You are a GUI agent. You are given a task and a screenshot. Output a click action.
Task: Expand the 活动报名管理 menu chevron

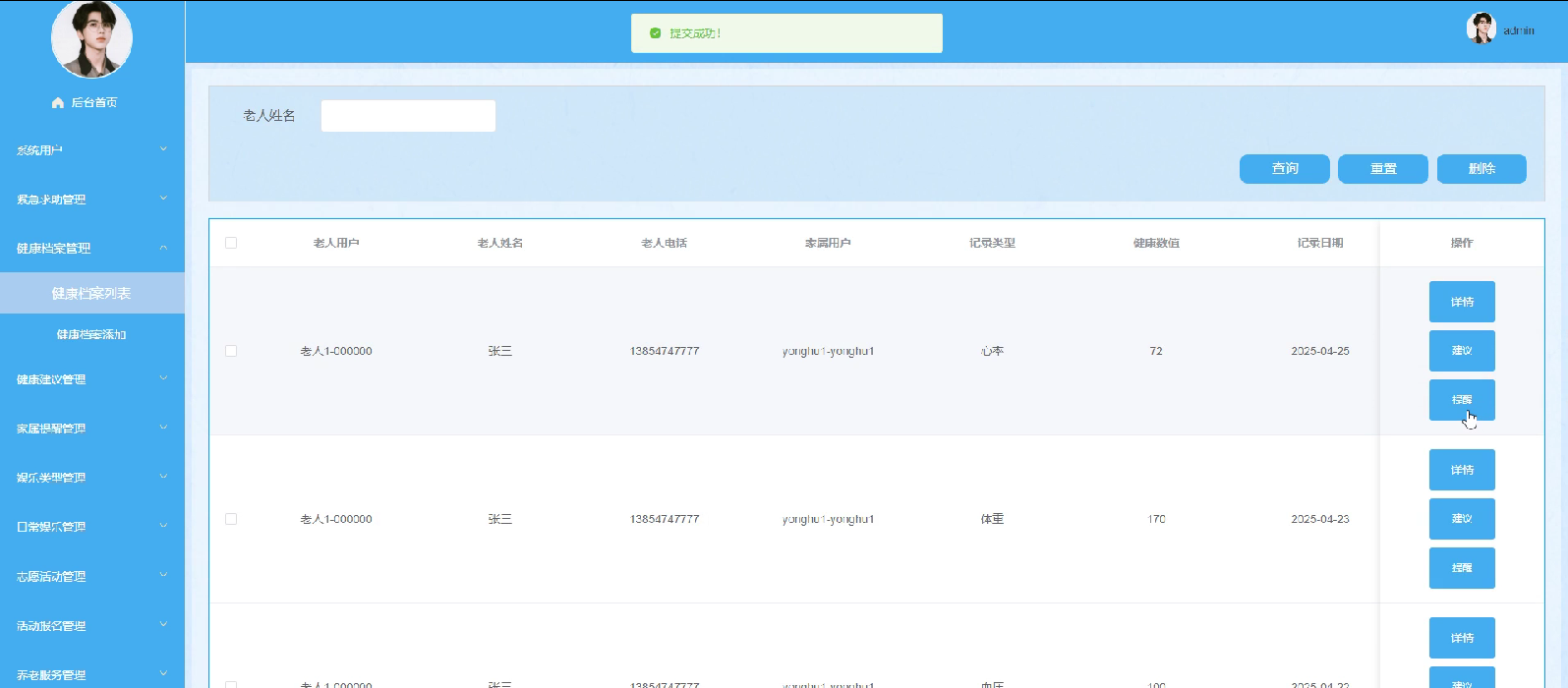pyautogui.click(x=163, y=624)
